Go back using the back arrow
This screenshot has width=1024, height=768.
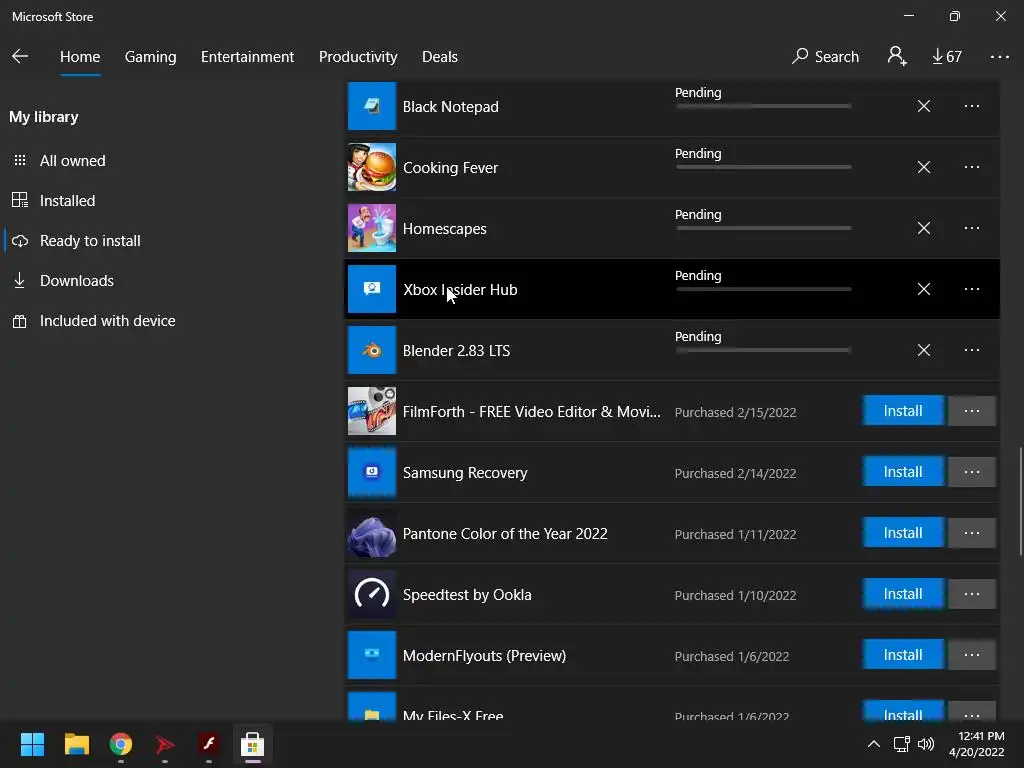click(x=20, y=56)
